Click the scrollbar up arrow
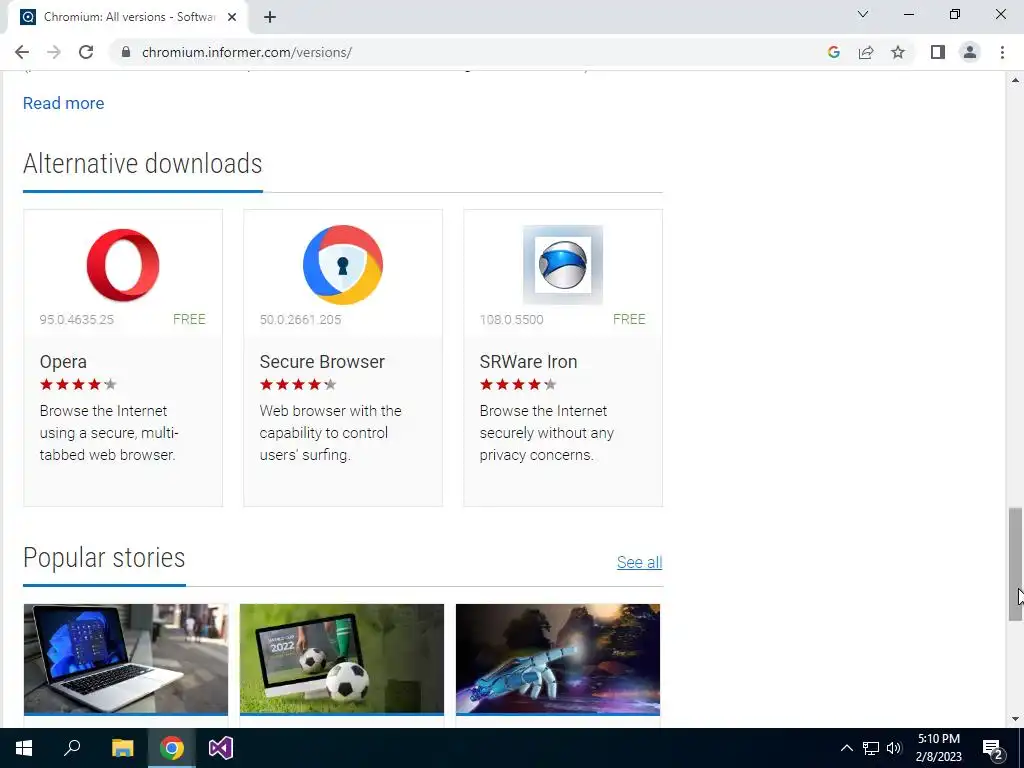This screenshot has height=768, width=1024. [x=1015, y=80]
